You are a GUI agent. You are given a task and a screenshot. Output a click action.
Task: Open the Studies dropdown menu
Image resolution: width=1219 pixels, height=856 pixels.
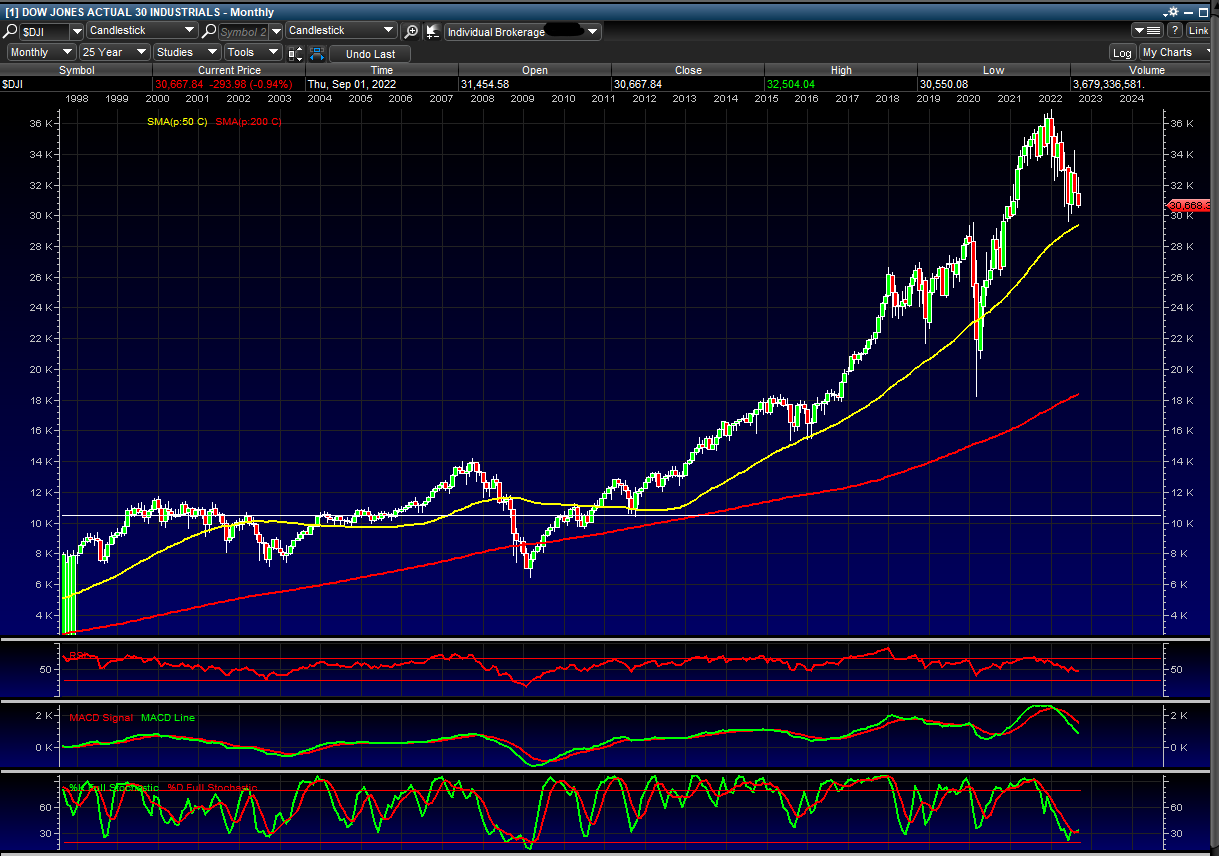[186, 52]
